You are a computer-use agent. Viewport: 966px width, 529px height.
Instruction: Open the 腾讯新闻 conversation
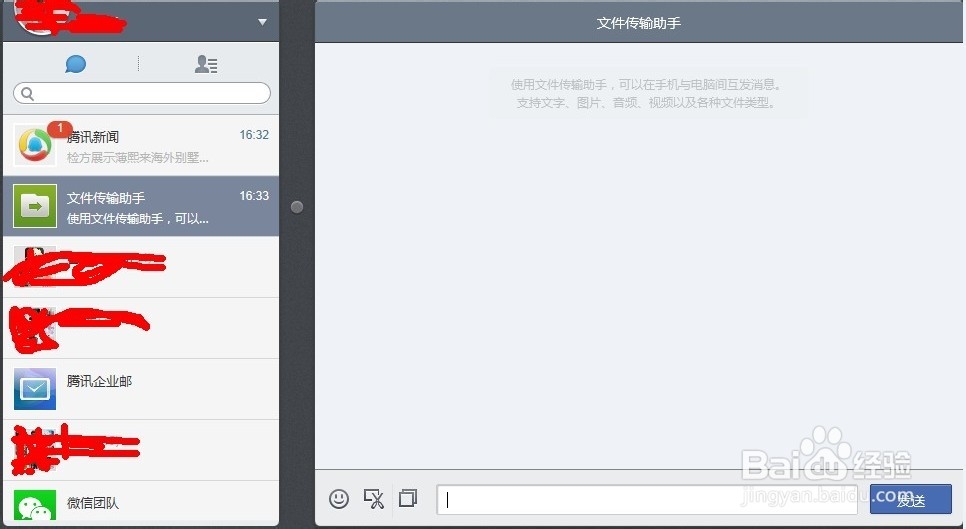point(141,145)
